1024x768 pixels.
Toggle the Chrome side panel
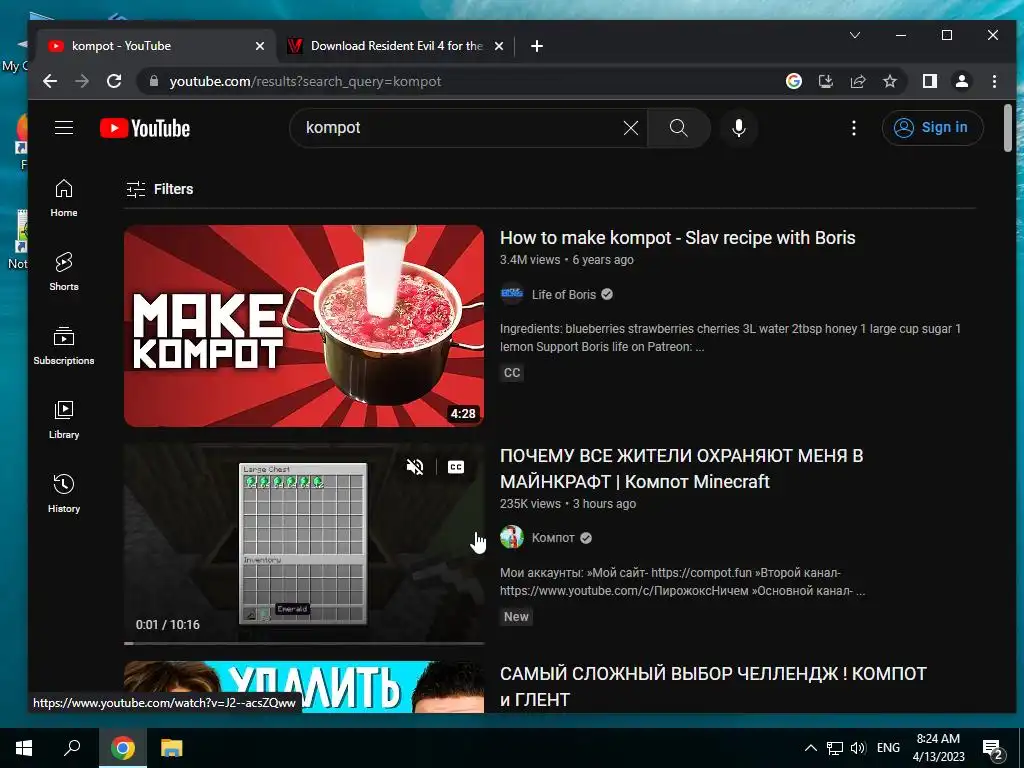pyautogui.click(x=930, y=81)
